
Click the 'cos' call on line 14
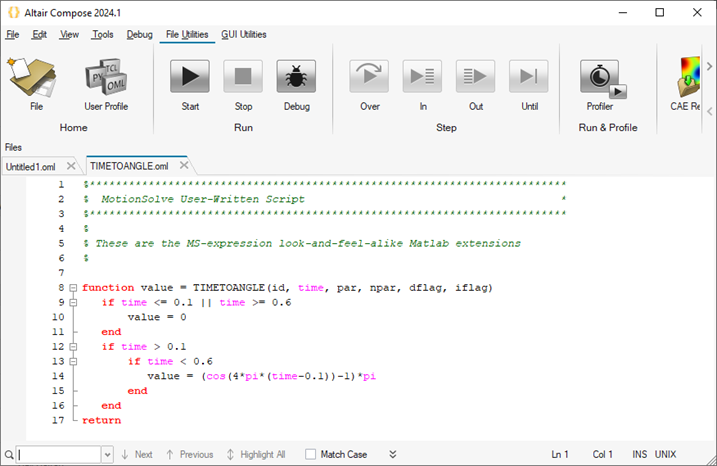point(216,376)
